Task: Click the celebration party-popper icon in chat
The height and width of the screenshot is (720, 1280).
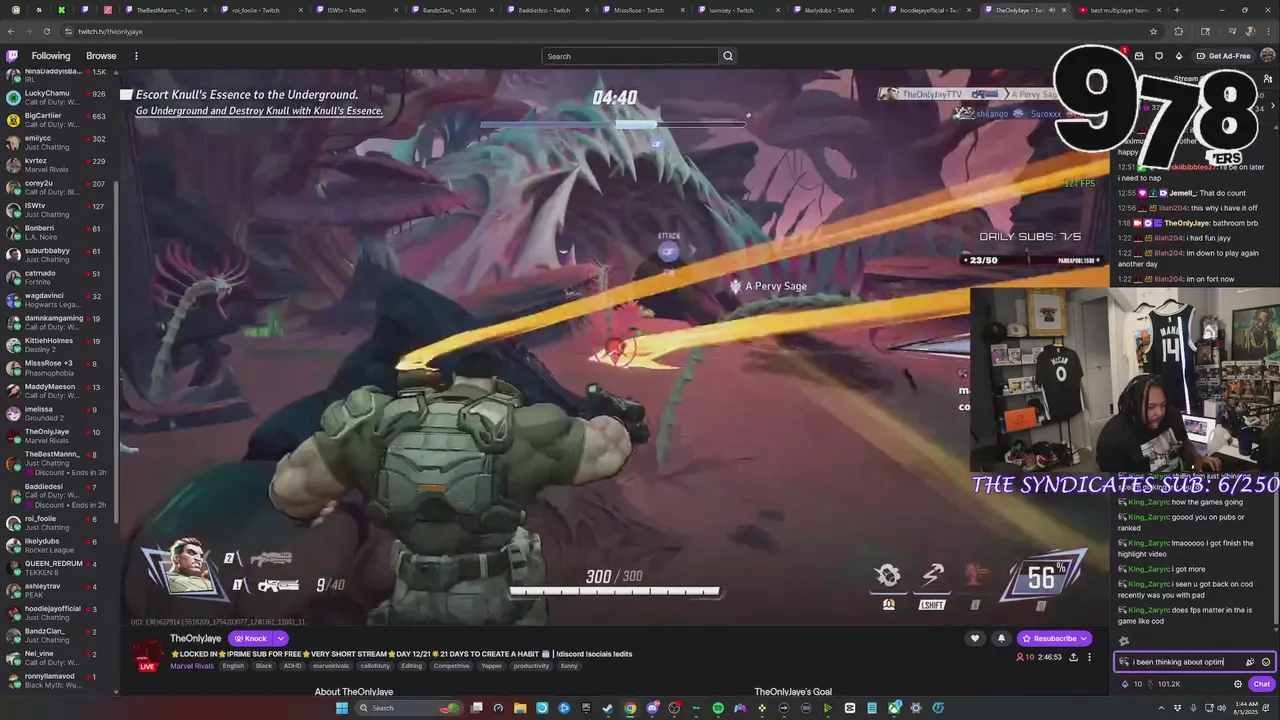Action: pyautogui.click(x=1250, y=662)
